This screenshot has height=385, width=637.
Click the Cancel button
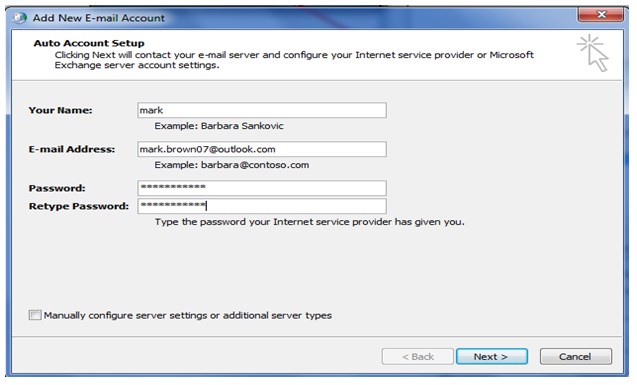tap(575, 356)
